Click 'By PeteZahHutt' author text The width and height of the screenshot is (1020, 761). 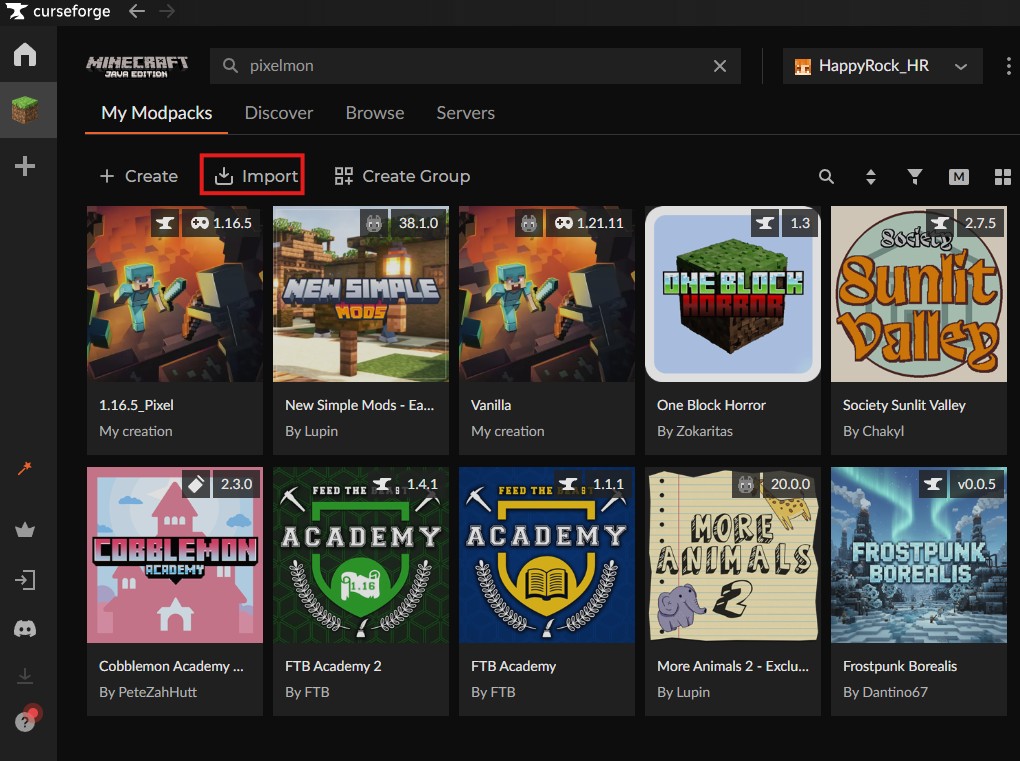pyautogui.click(x=148, y=692)
